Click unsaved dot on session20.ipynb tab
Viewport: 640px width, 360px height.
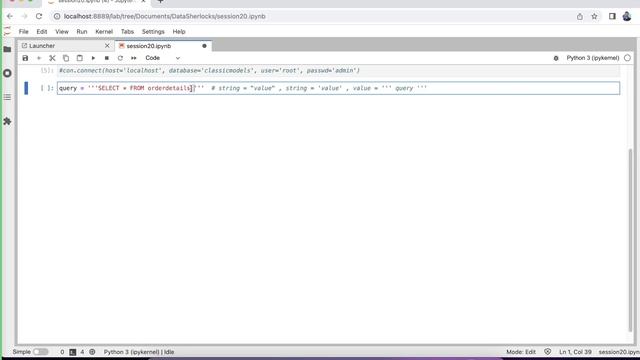(x=204, y=46)
